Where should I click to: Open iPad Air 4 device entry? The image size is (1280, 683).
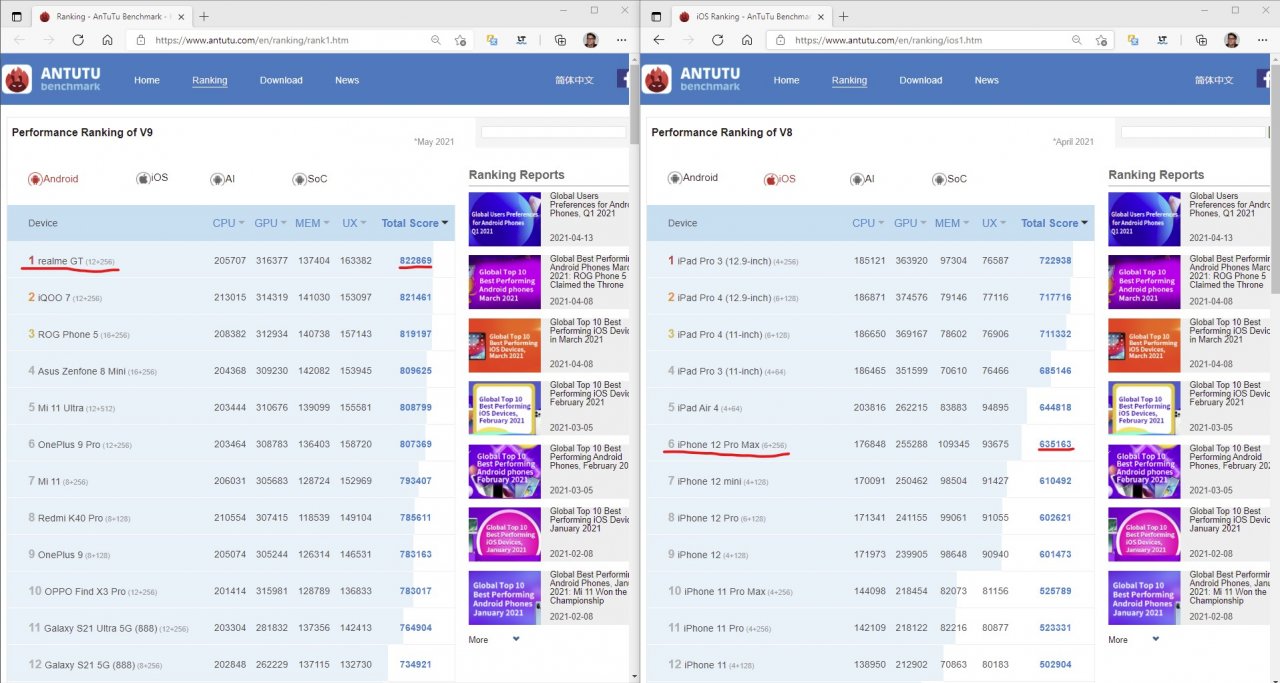[x=705, y=408]
